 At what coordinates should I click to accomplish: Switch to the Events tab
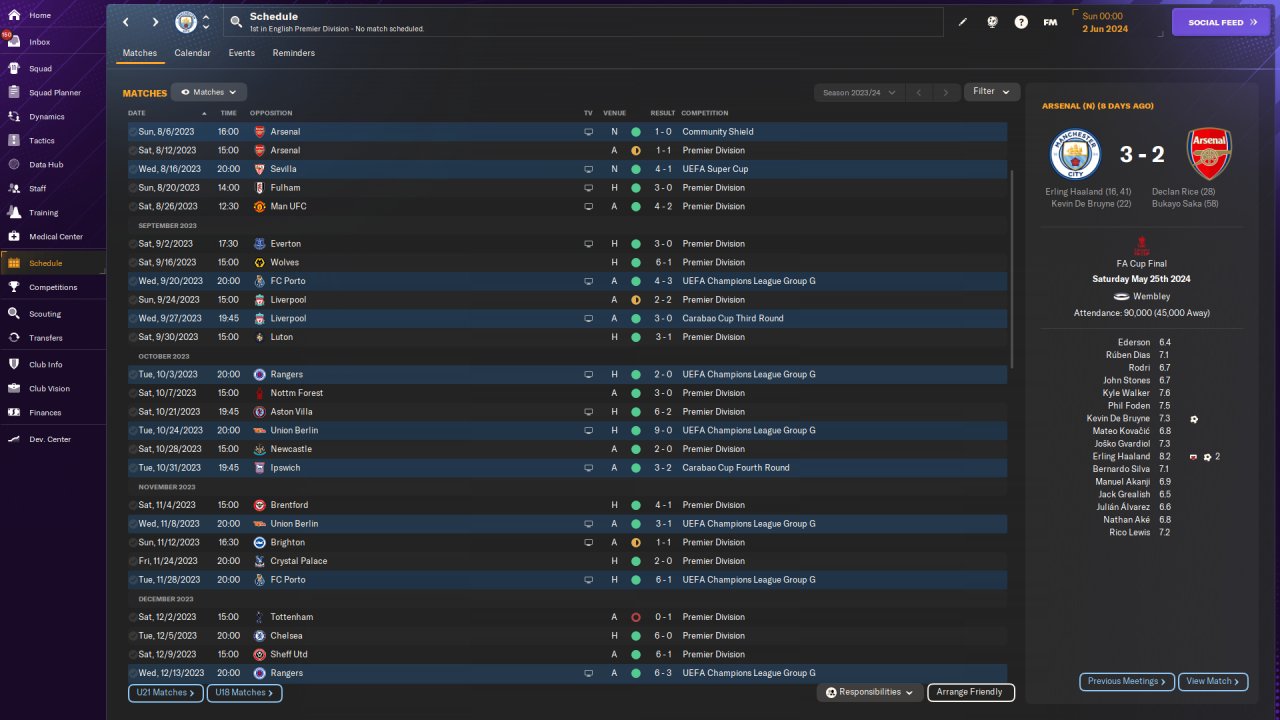(x=241, y=53)
